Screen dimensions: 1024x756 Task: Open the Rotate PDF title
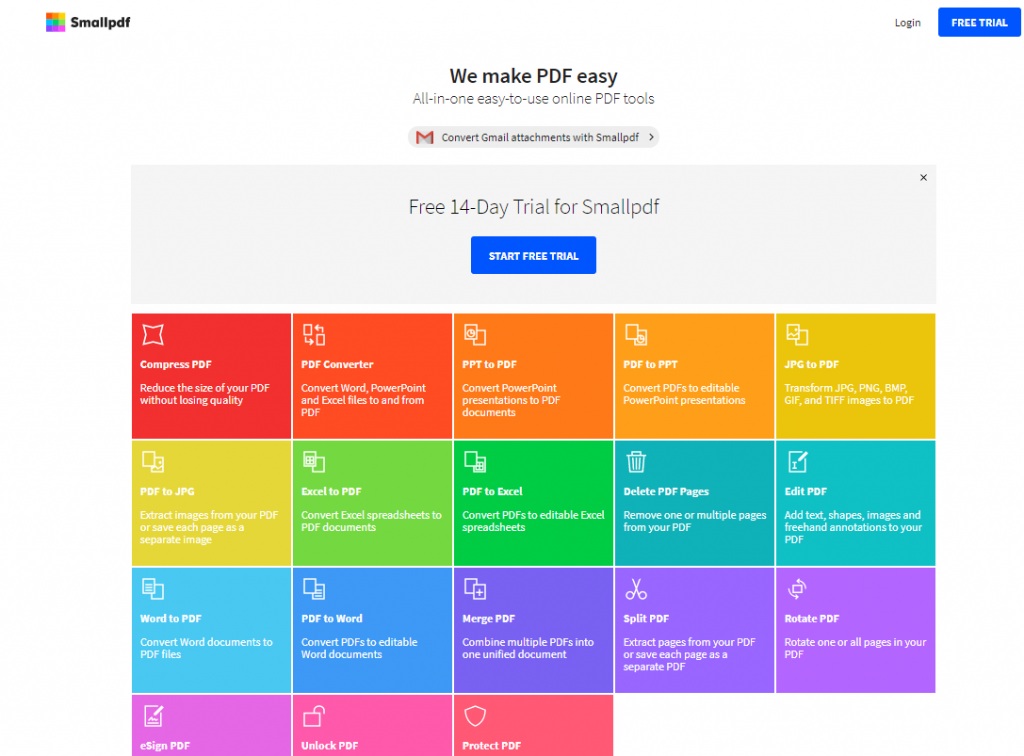812,618
